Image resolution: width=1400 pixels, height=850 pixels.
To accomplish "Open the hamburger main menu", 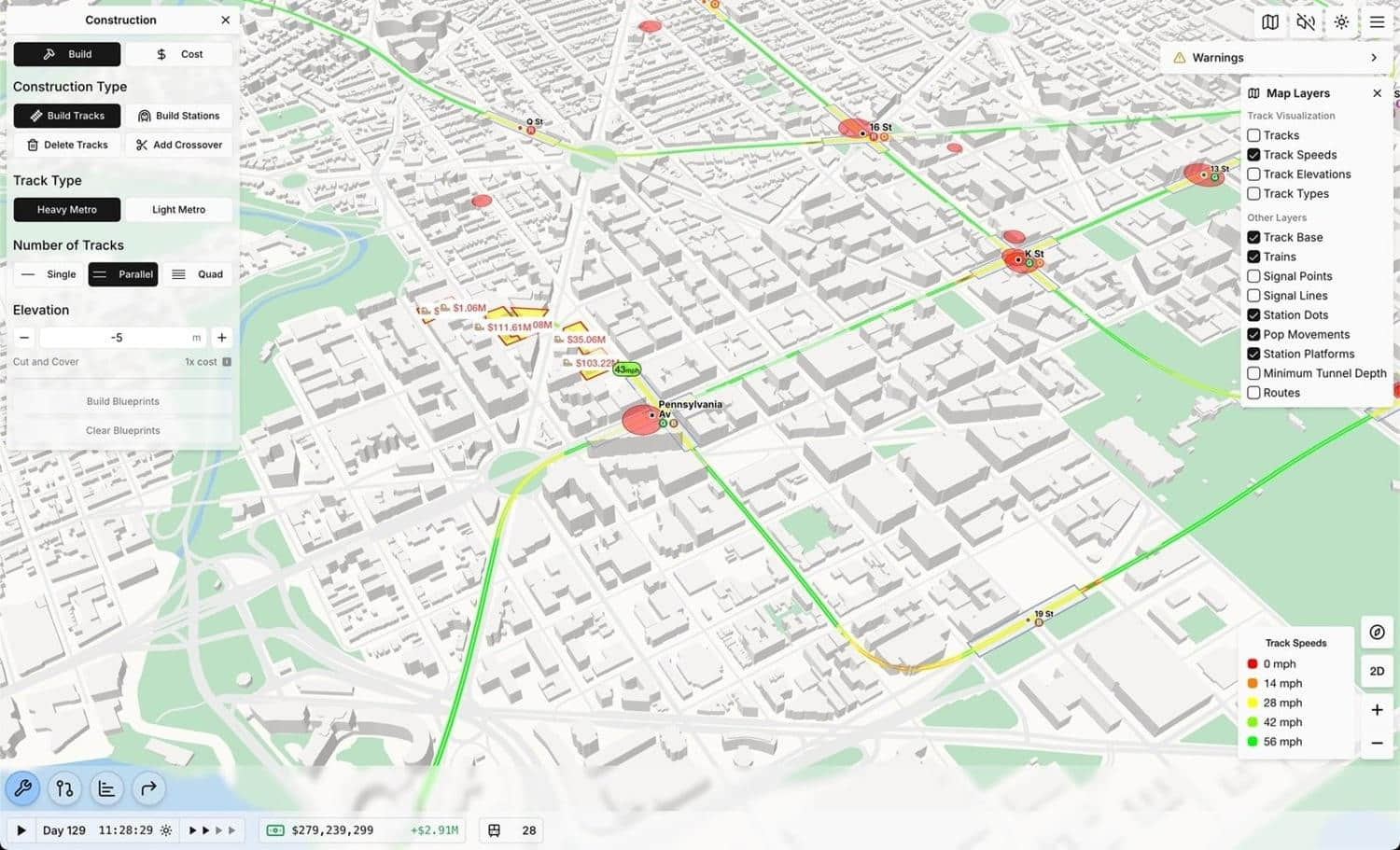I will [1377, 22].
